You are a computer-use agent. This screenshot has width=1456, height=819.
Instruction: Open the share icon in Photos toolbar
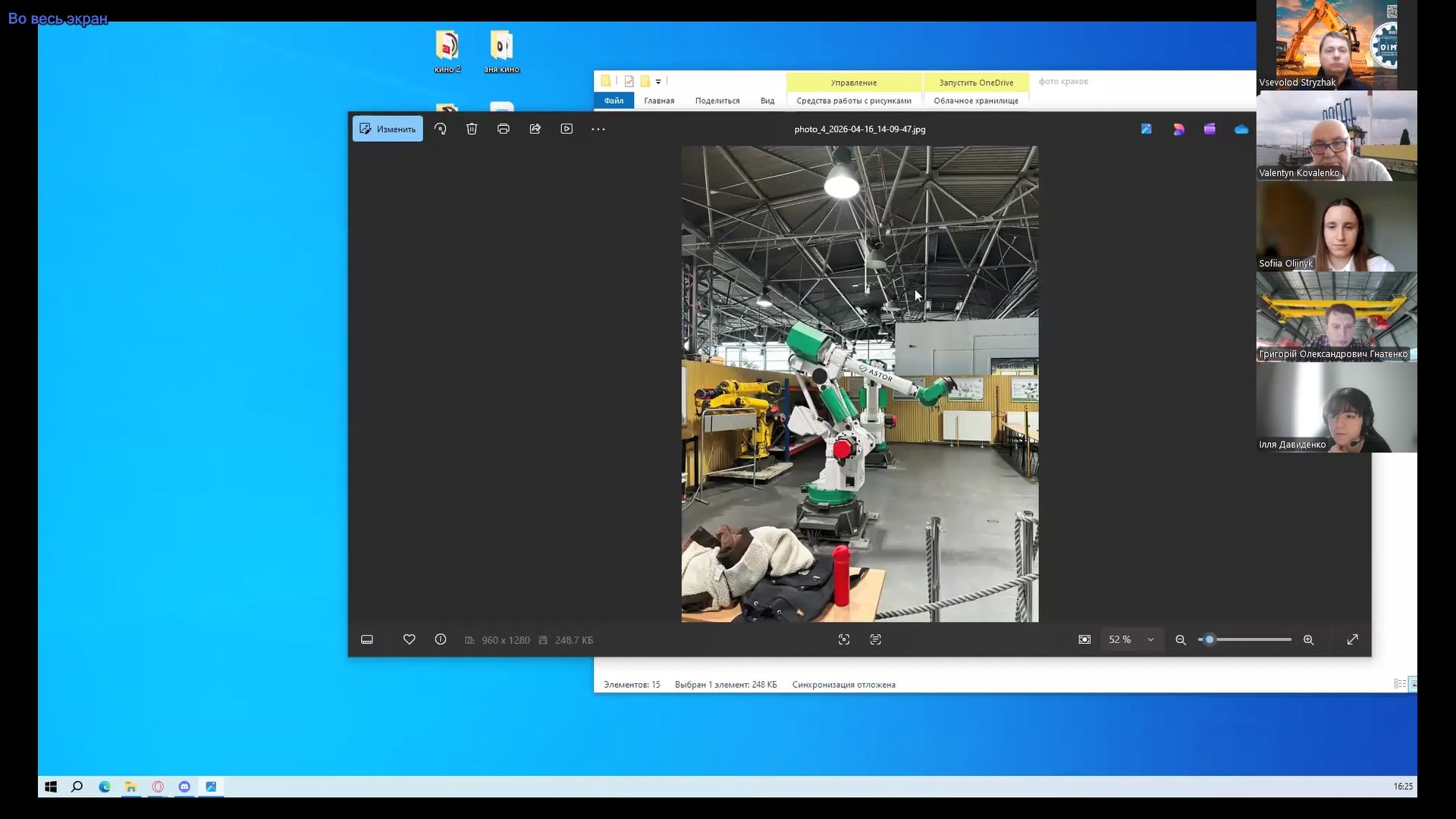coord(535,129)
